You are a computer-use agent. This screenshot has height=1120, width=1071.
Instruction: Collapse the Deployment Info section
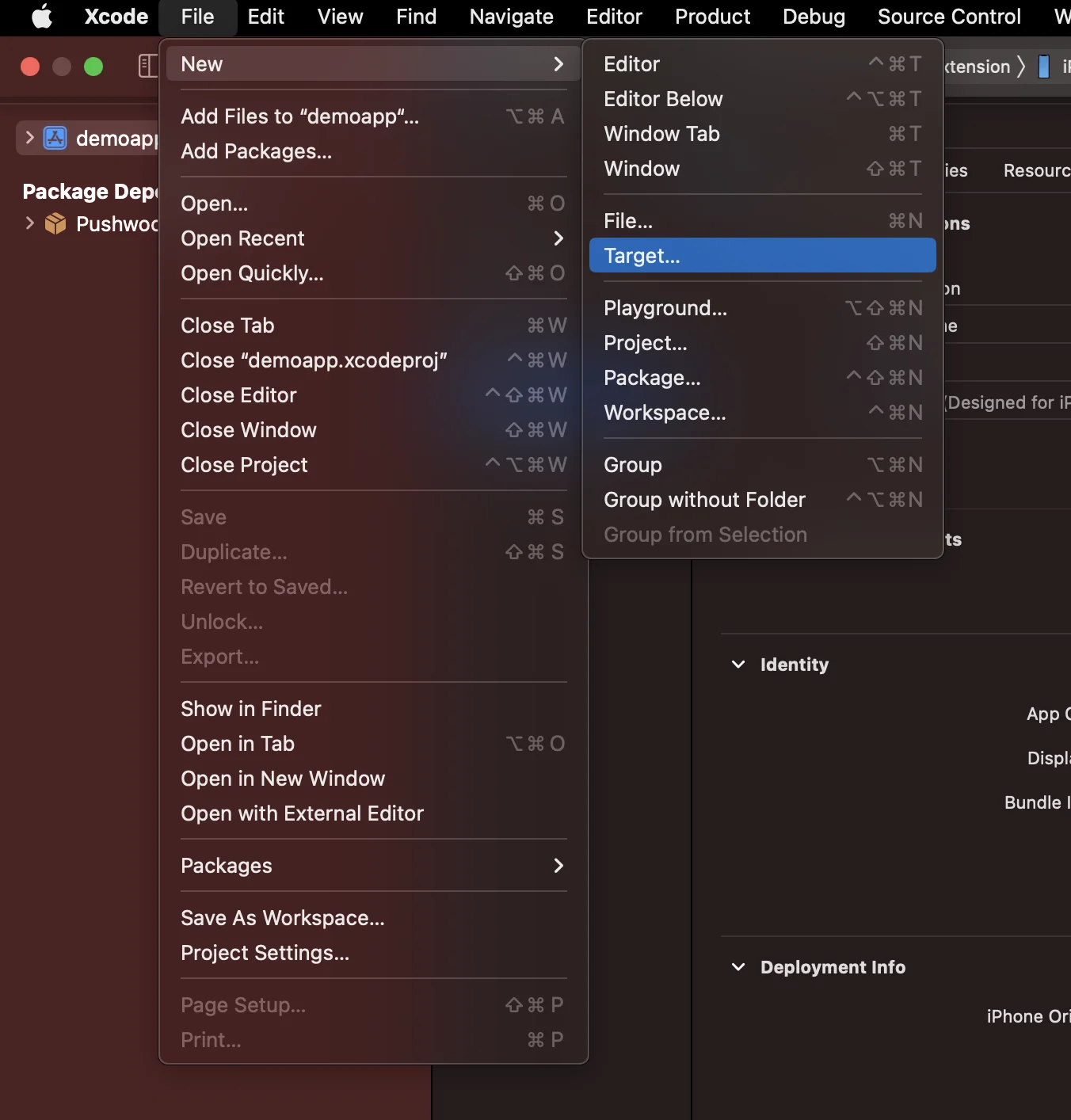point(738,967)
